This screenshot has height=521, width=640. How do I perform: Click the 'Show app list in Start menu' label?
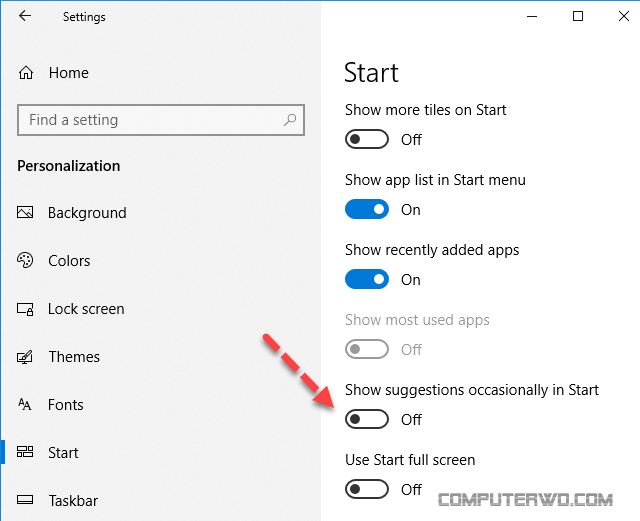click(x=435, y=180)
